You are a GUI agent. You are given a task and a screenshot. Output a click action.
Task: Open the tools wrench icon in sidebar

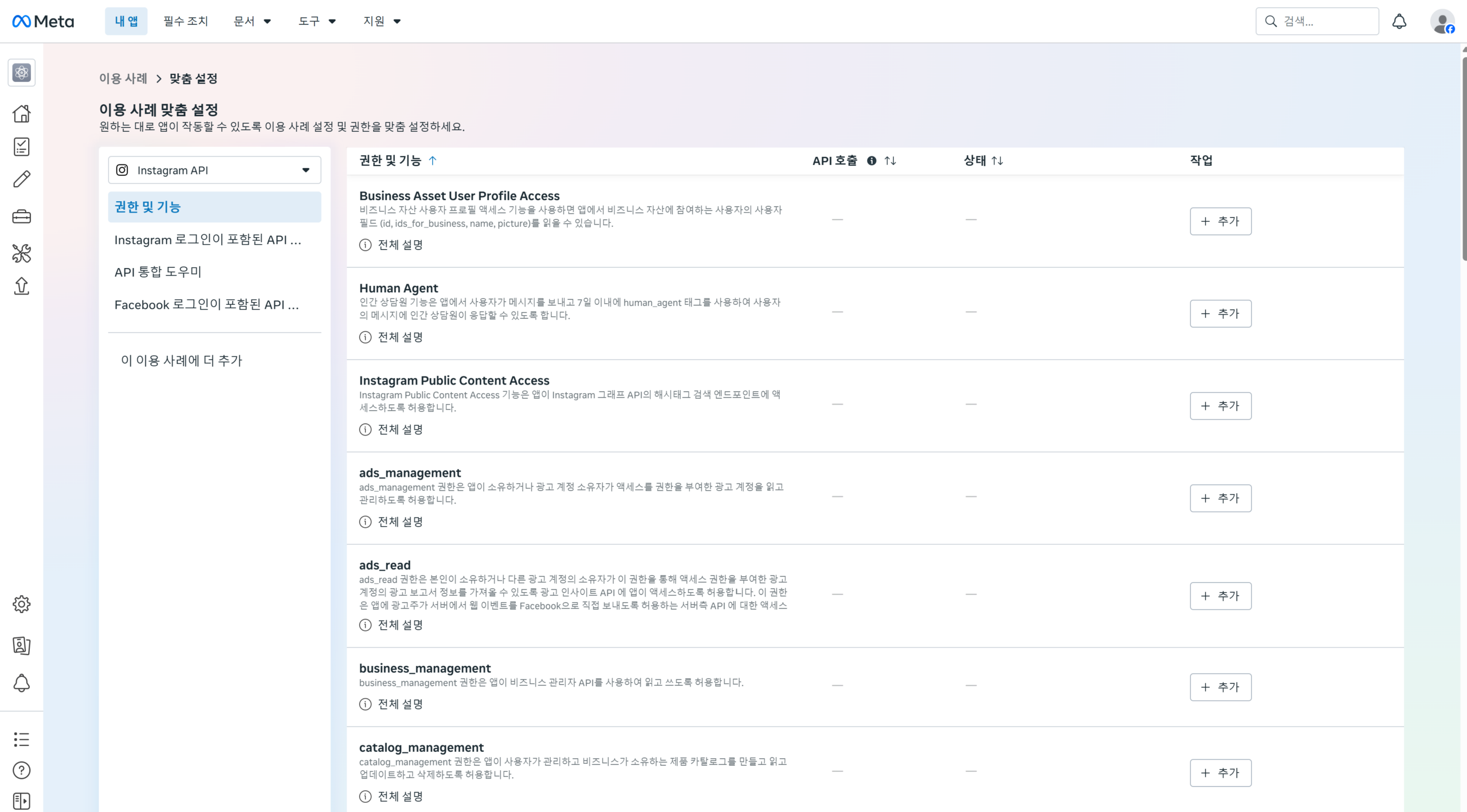pyautogui.click(x=22, y=253)
